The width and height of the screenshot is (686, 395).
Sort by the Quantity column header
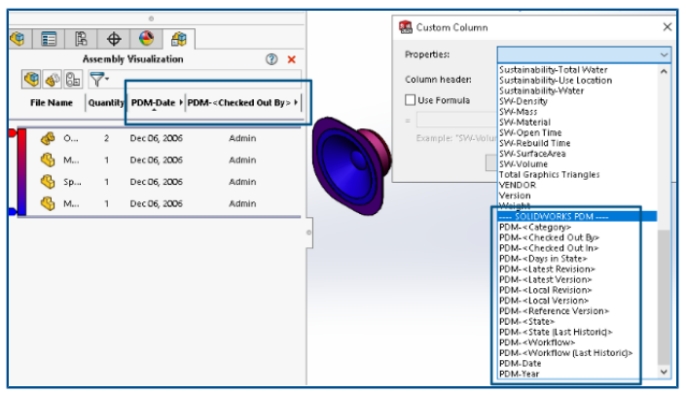(x=106, y=102)
